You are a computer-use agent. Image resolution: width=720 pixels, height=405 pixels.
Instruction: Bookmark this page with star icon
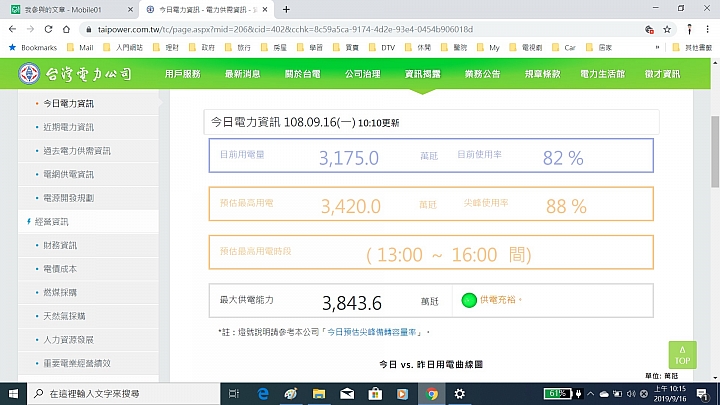tap(667, 29)
